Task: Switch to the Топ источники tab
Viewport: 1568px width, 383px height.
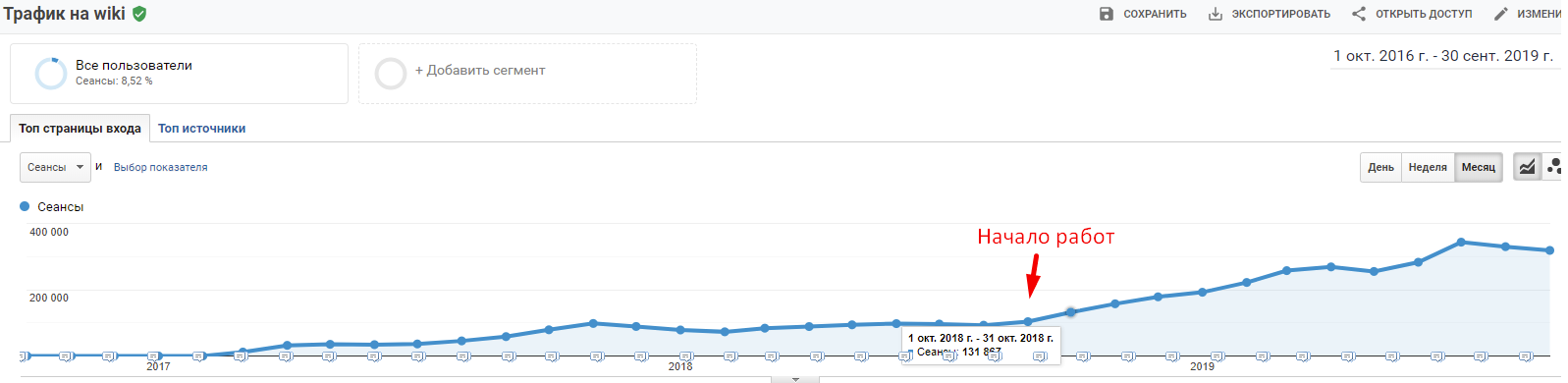Action: pyautogui.click(x=202, y=129)
